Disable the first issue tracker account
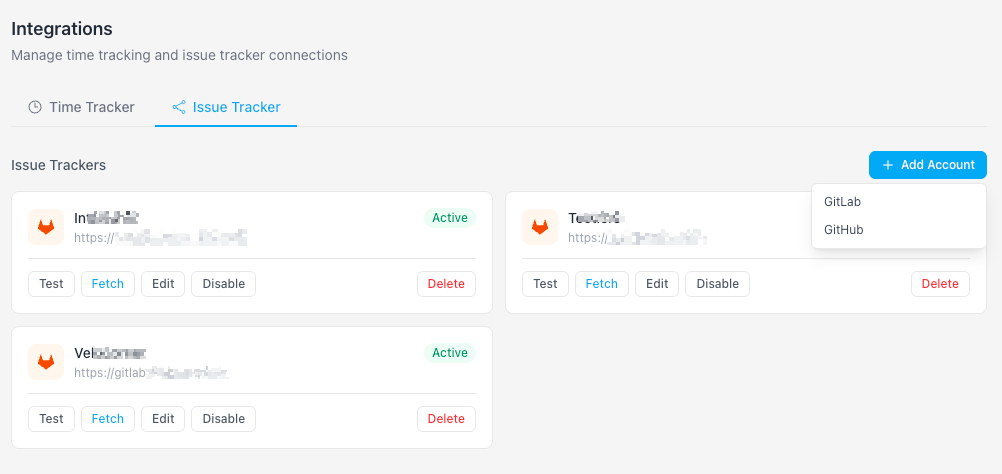The height and width of the screenshot is (474, 1002). 224,284
